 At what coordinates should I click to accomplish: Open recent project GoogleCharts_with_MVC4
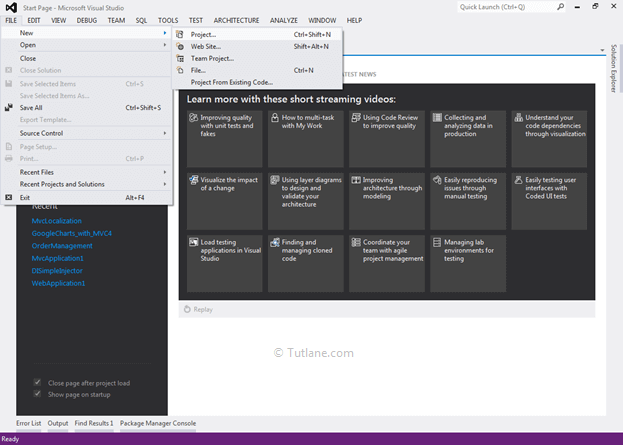point(72,233)
